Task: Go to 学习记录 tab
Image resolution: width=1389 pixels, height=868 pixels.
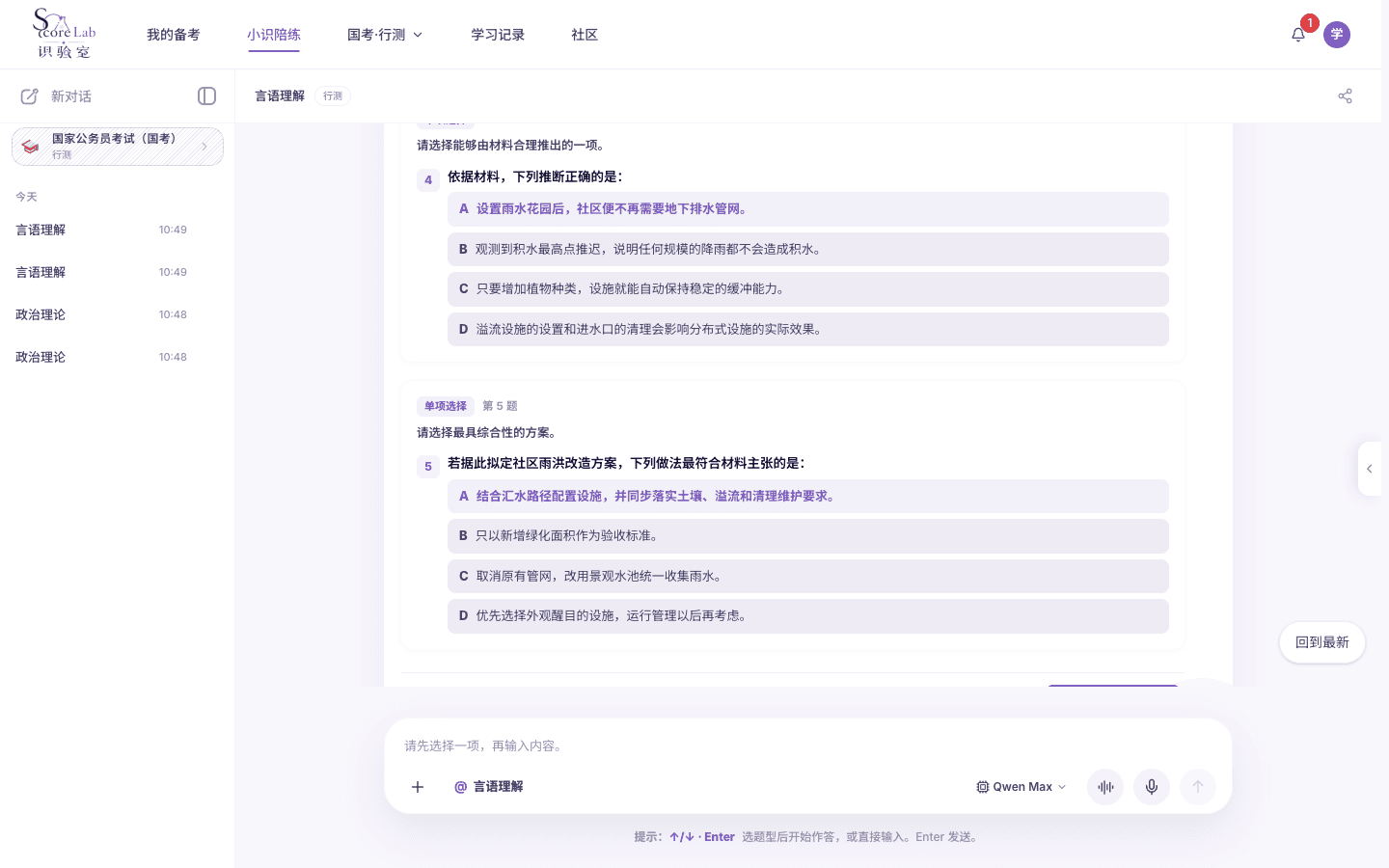Action: tap(498, 35)
